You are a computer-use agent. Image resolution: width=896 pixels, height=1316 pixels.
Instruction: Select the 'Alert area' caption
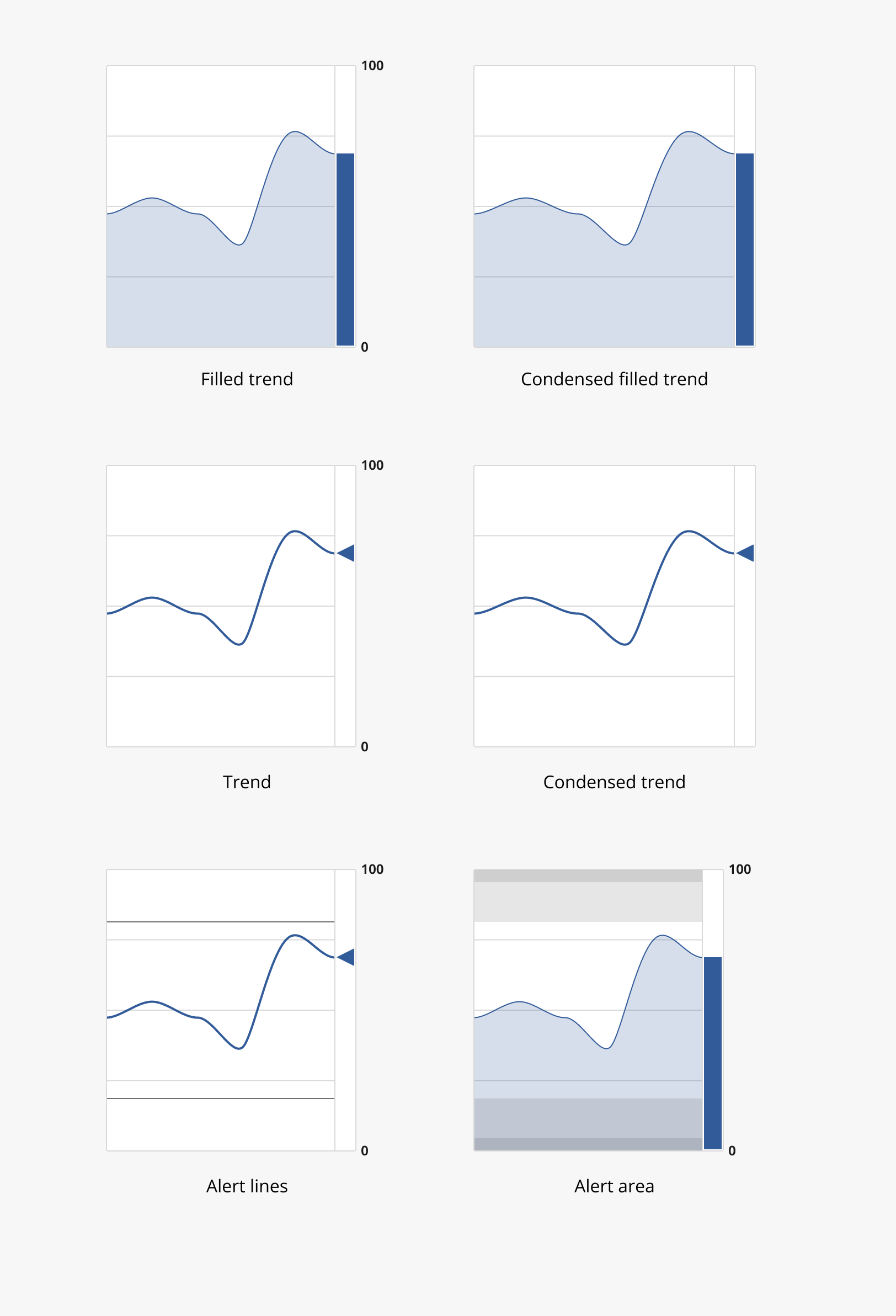click(x=614, y=1186)
